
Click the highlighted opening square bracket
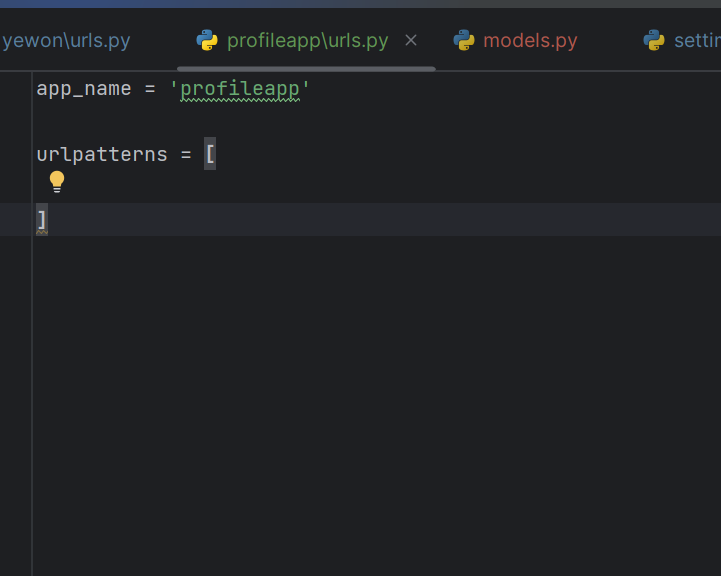pyautogui.click(x=210, y=154)
